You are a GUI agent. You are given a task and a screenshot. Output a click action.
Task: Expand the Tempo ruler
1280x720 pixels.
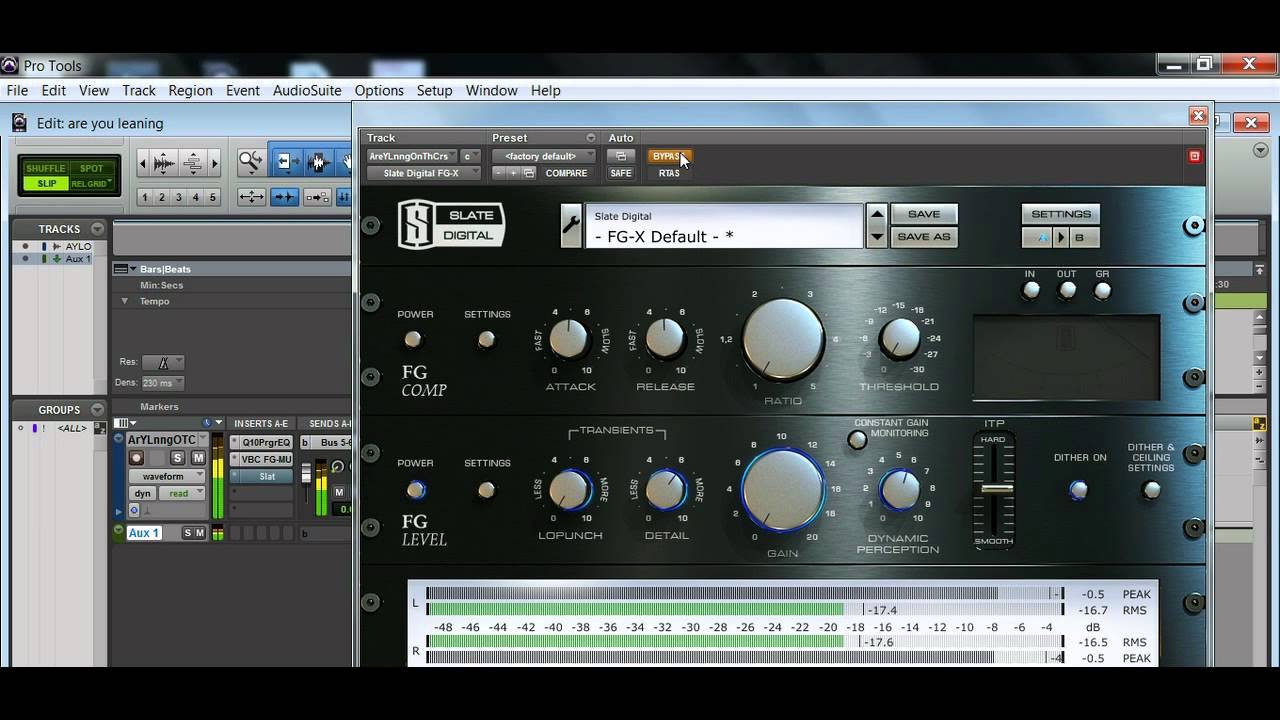(125, 301)
